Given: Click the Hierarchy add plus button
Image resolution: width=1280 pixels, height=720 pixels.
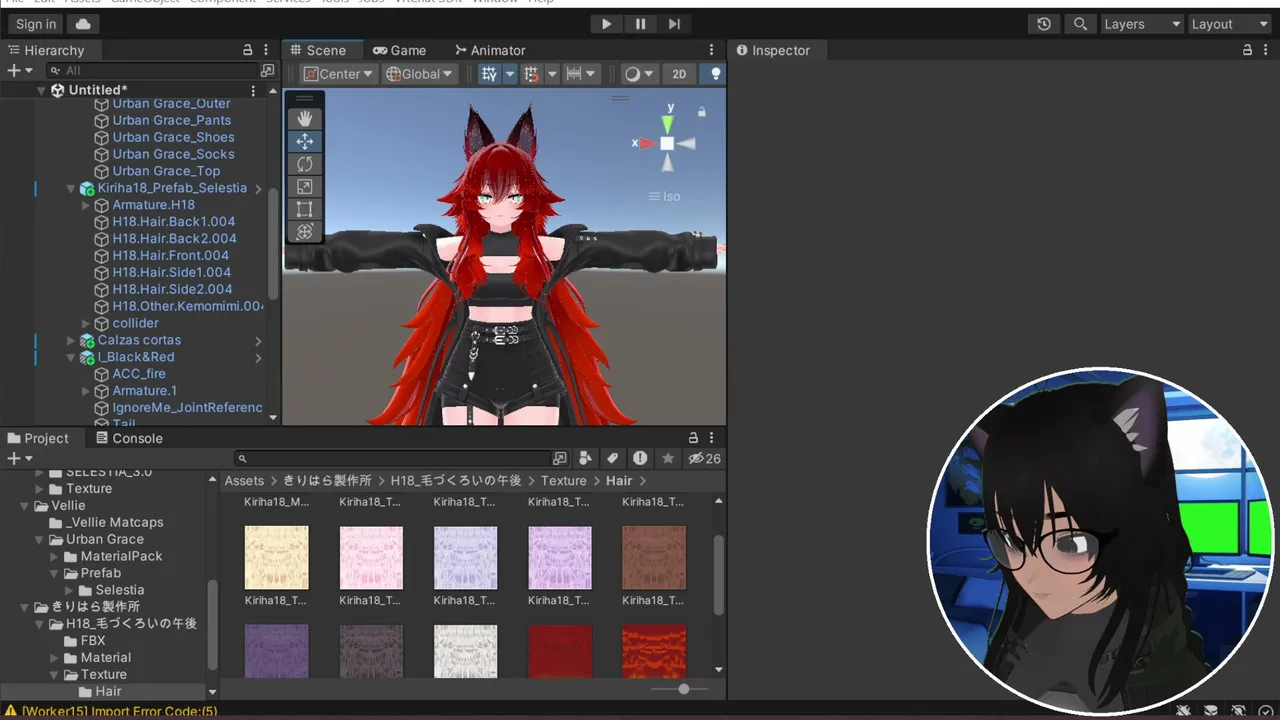Looking at the screenshot, I should pyautogui.click(x=19, y=71).
